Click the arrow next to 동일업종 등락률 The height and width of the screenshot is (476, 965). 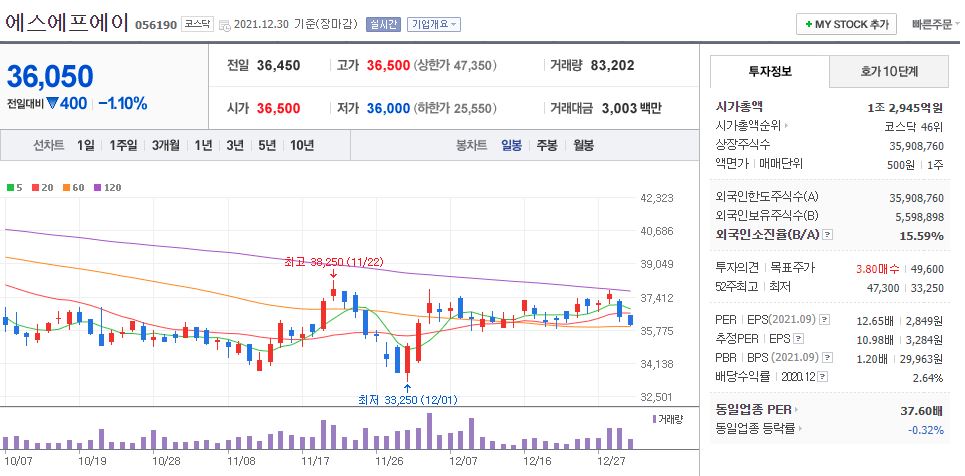point(800,429)
